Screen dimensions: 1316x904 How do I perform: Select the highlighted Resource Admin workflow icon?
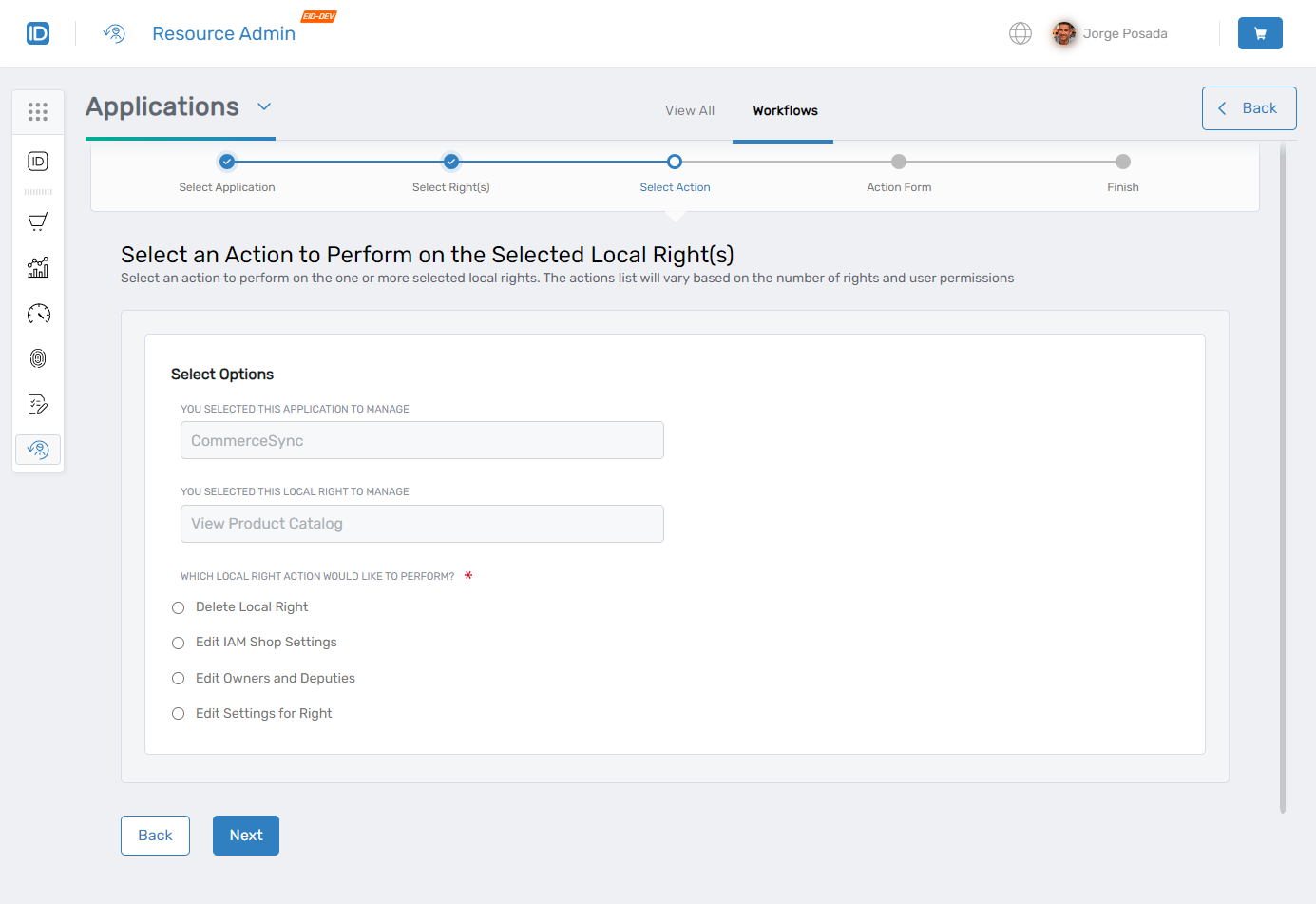(38, 449)
